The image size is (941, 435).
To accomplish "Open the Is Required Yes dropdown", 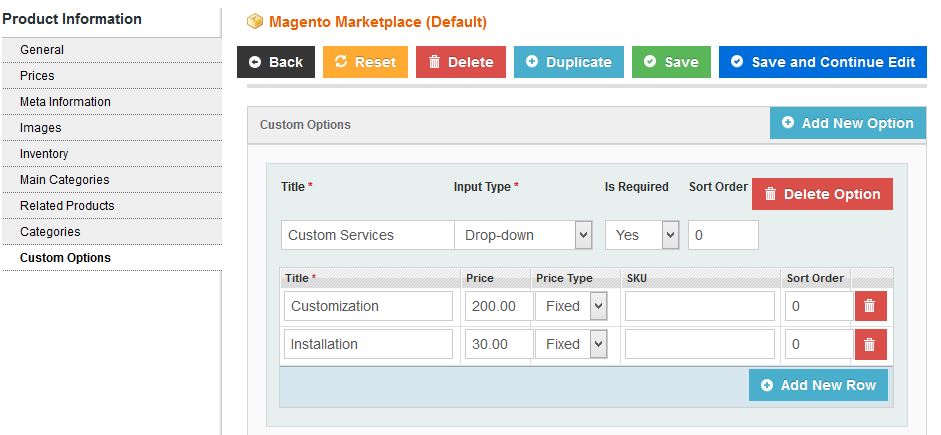I will [642, 235].
